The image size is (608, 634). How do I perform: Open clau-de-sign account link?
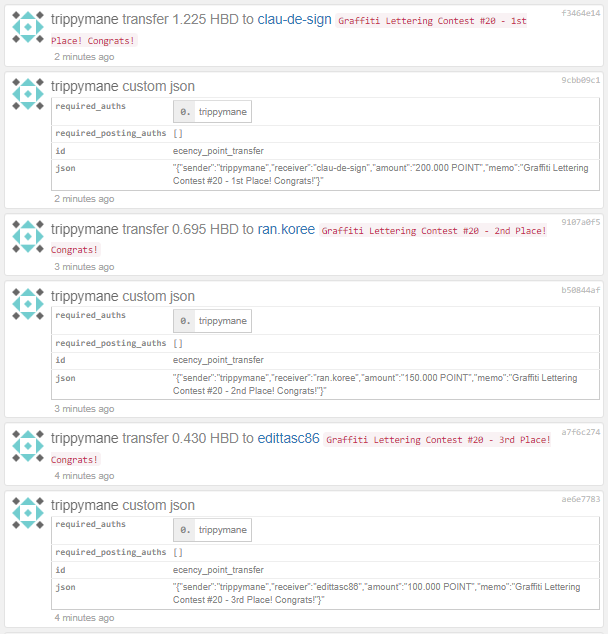click(x=294, y=19)
